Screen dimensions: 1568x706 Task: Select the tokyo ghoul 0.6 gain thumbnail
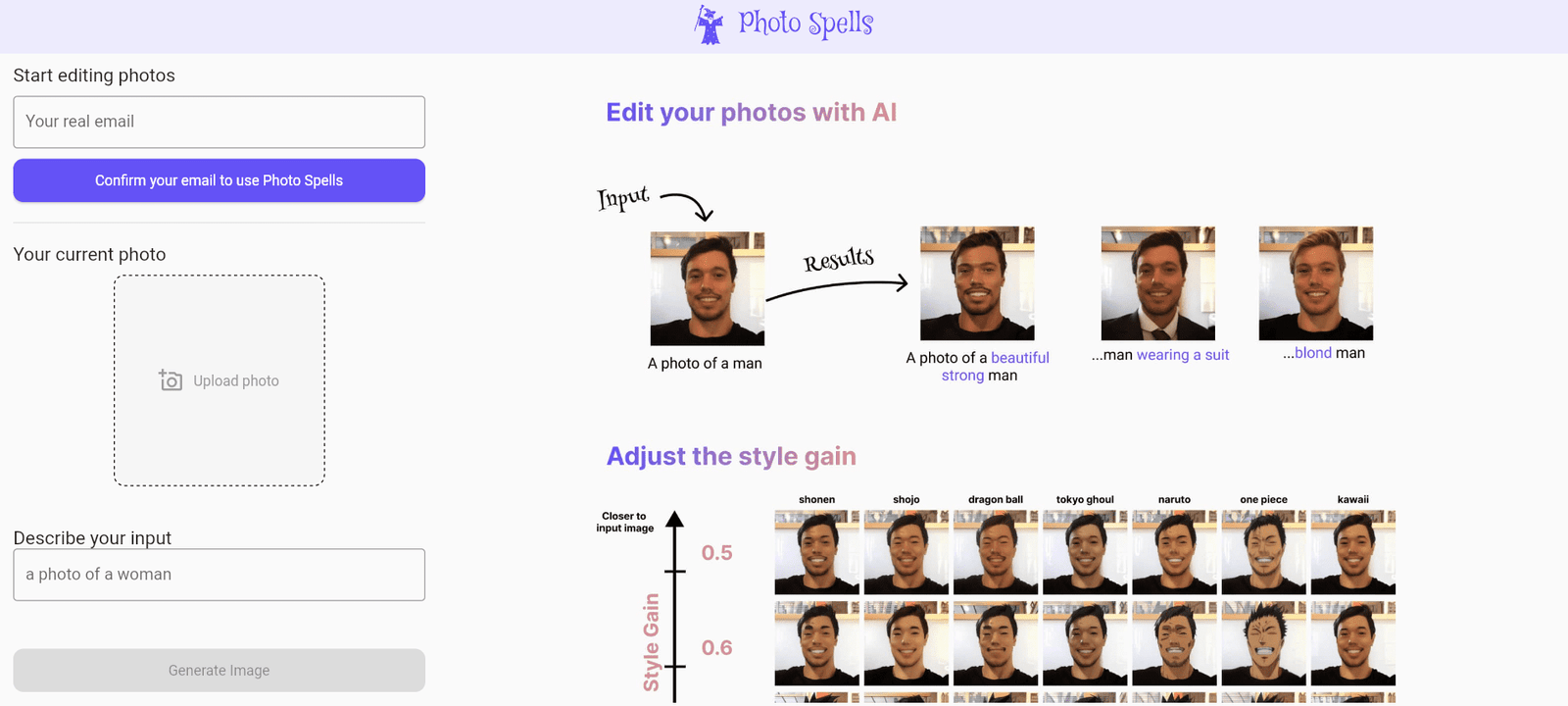[x=1085, y=644]
